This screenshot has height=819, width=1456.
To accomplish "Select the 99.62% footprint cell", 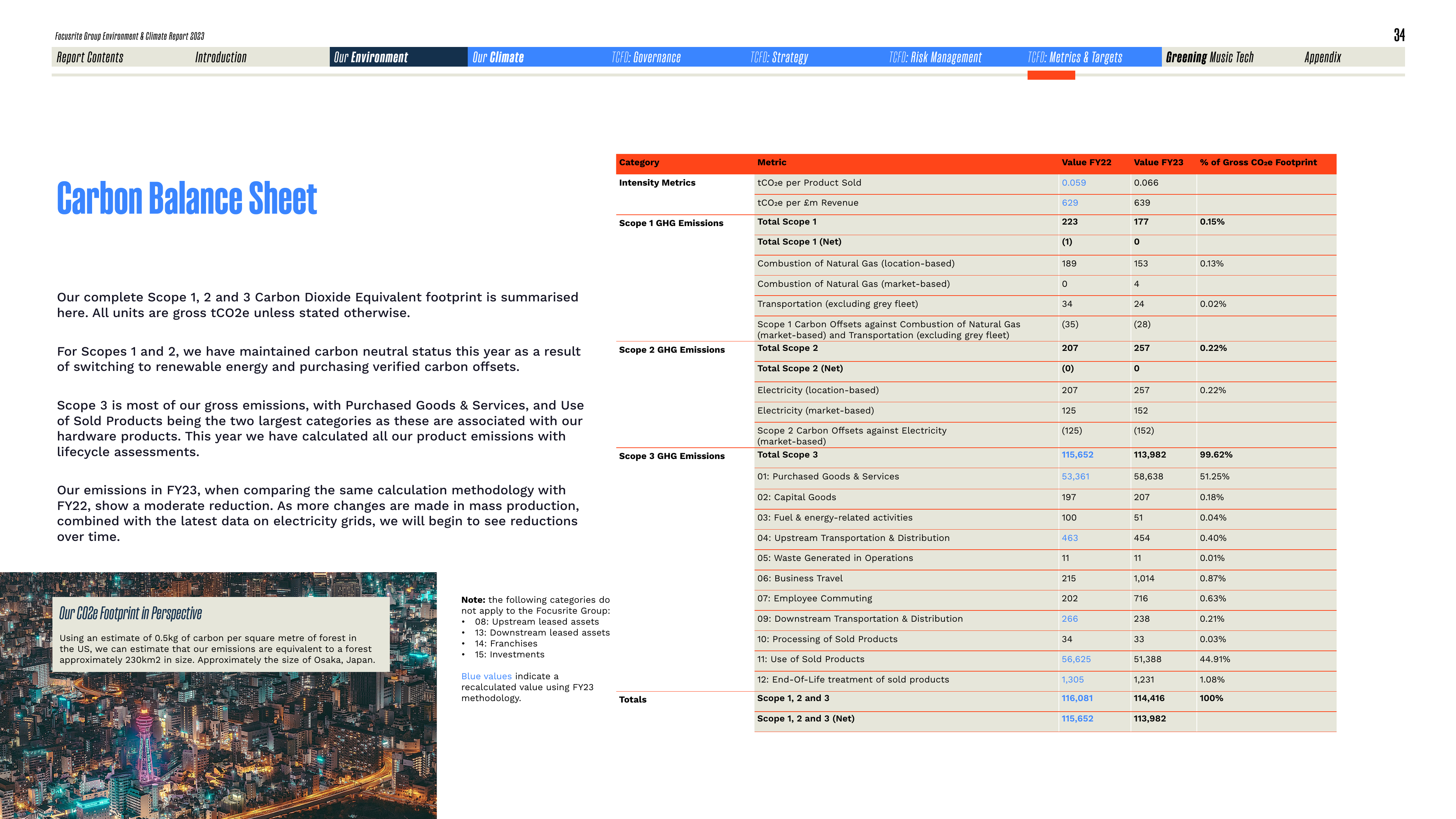I will [1216, 454].
